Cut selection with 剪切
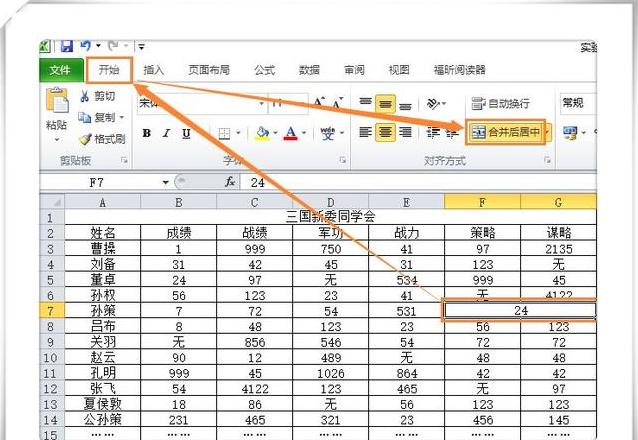 (98, 96)
